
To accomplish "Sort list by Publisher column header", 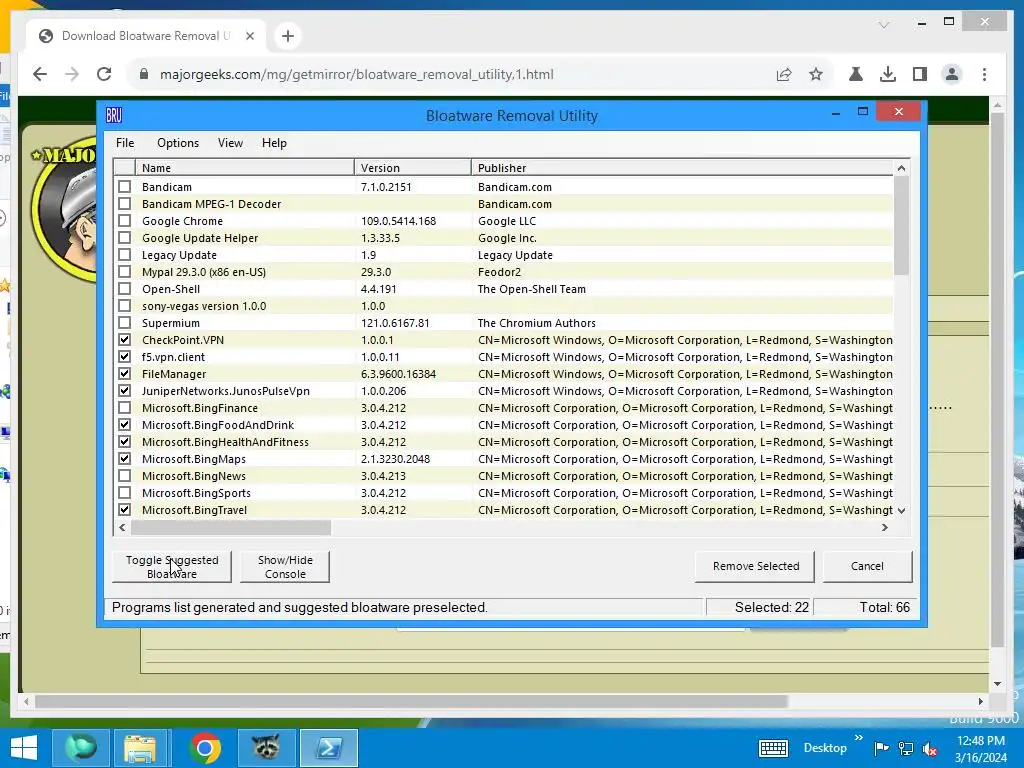I will pyautogui.click(x=682, y=168).
